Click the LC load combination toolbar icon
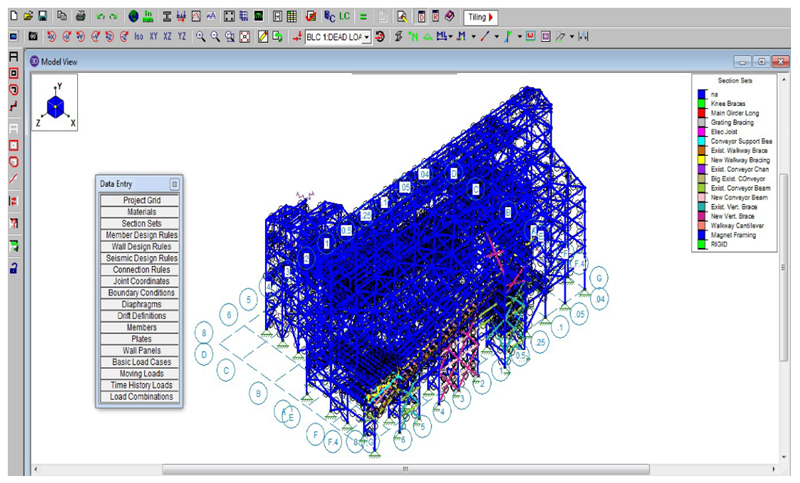Viewport: 800px width, 483px height. click(343, 17)
